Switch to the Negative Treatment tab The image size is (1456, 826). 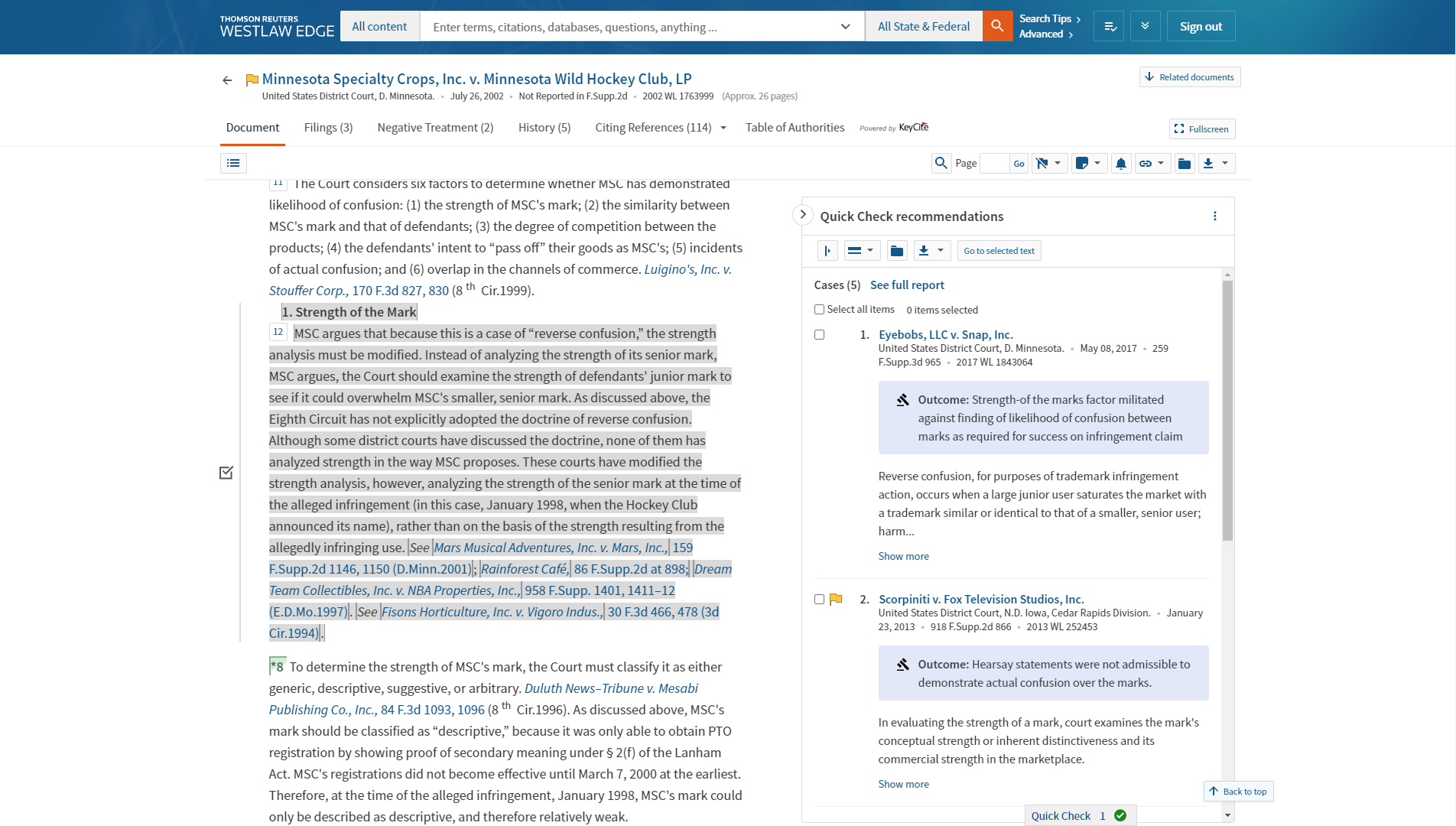435,128
